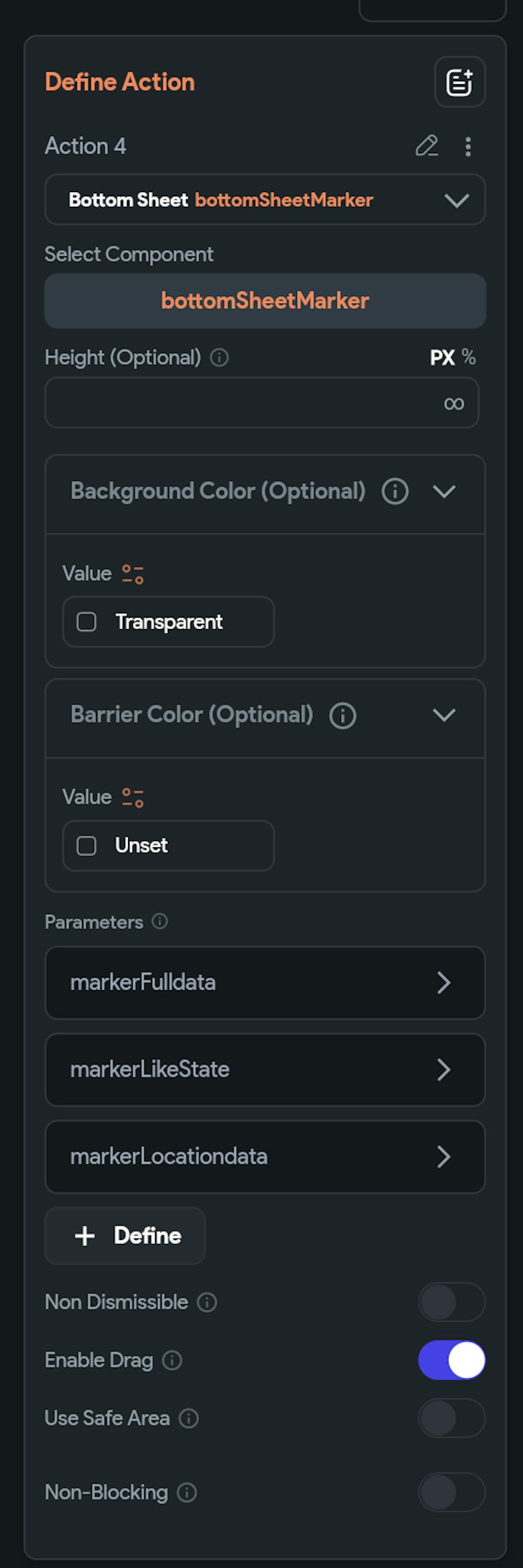Click the info icon next to Height (Optional)
The width and height of the screenshot is (523, 1568).
click(x=220, y=357)
